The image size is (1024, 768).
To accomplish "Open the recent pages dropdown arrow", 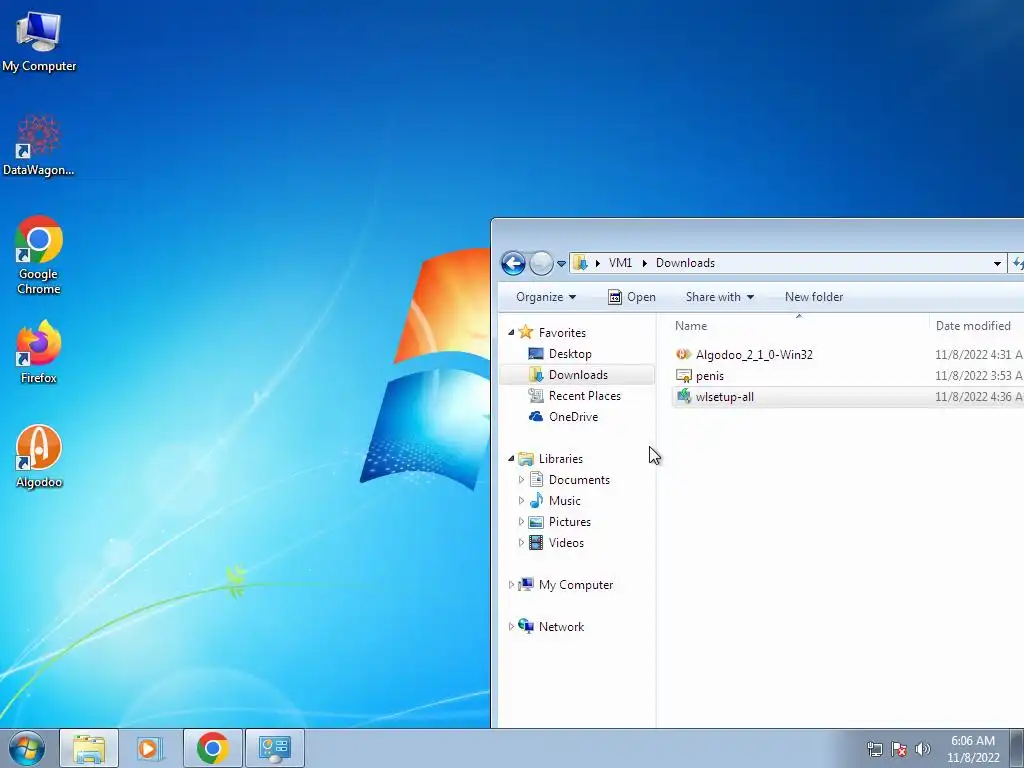I will [x=561, y=264].
